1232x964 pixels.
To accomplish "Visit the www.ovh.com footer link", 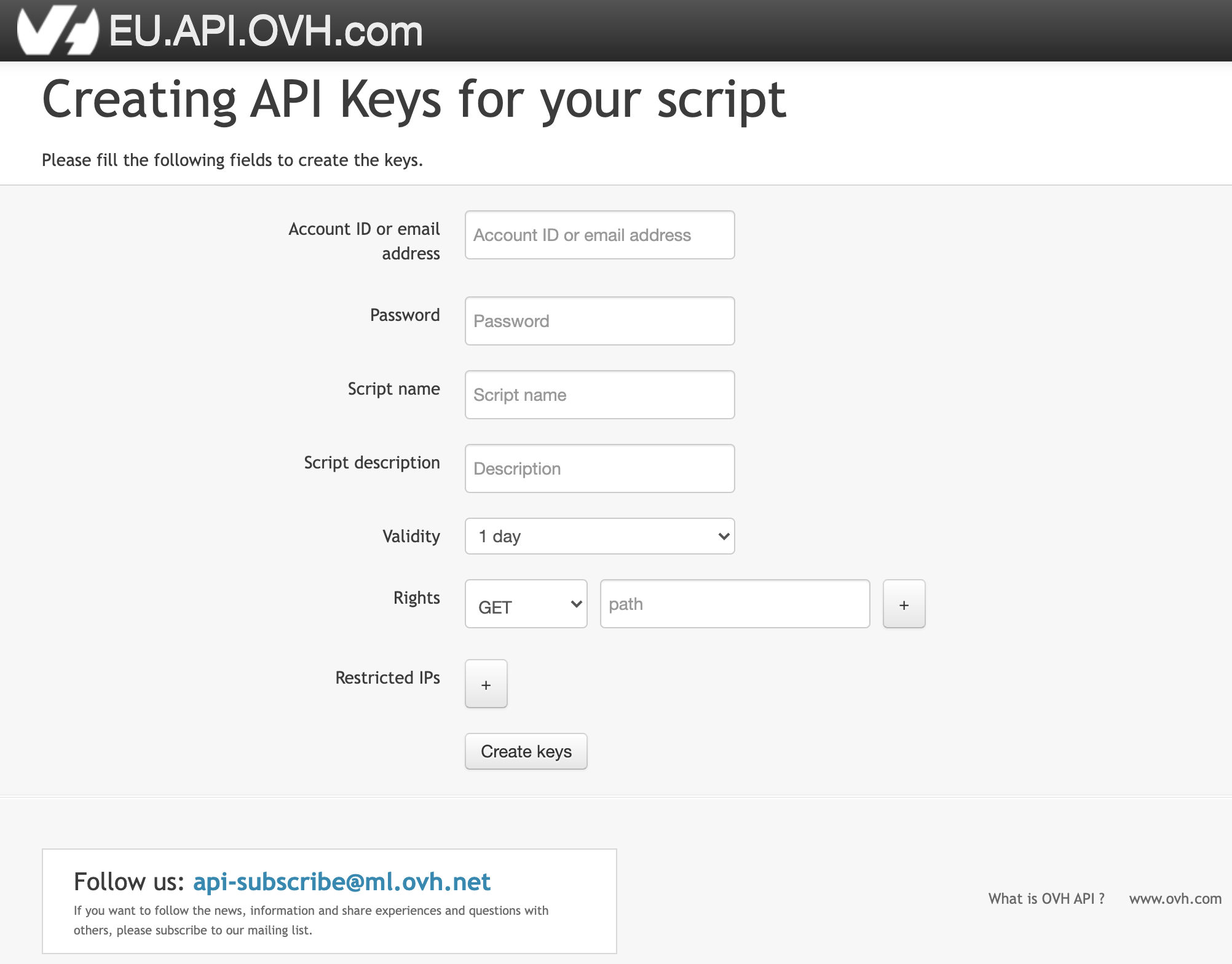I will coord(1175,899).
